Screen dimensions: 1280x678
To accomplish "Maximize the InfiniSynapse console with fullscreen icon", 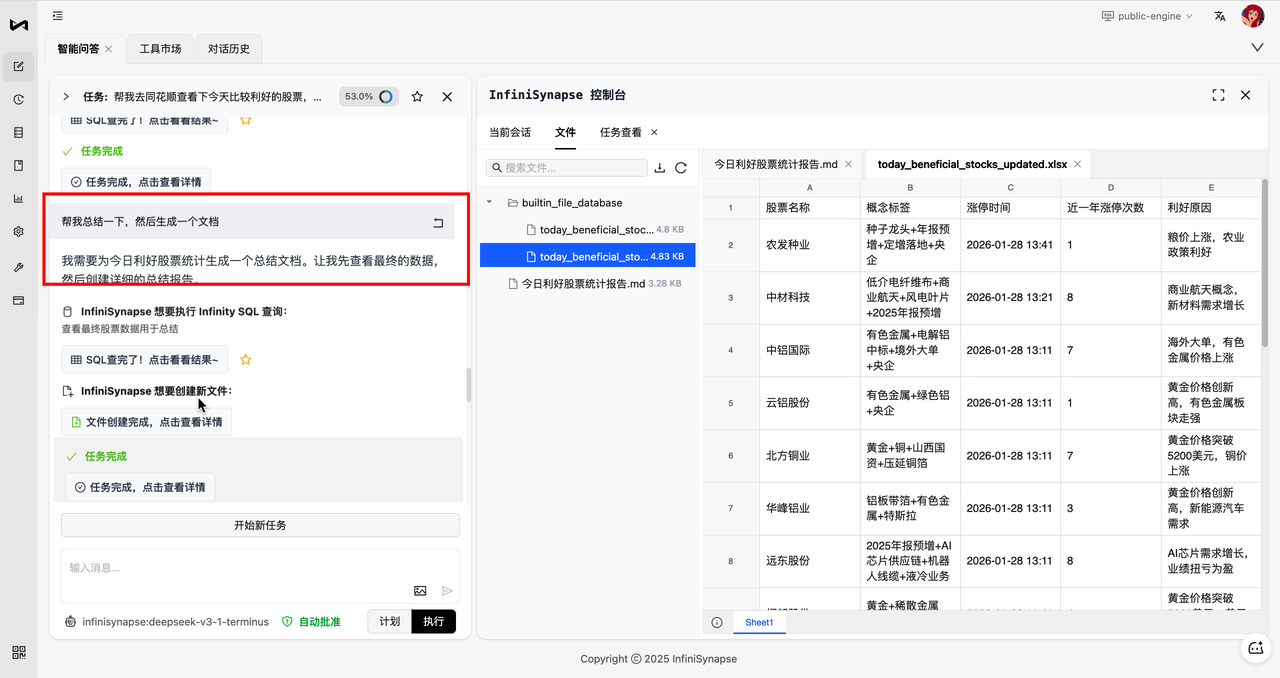I will (1218, 95).
